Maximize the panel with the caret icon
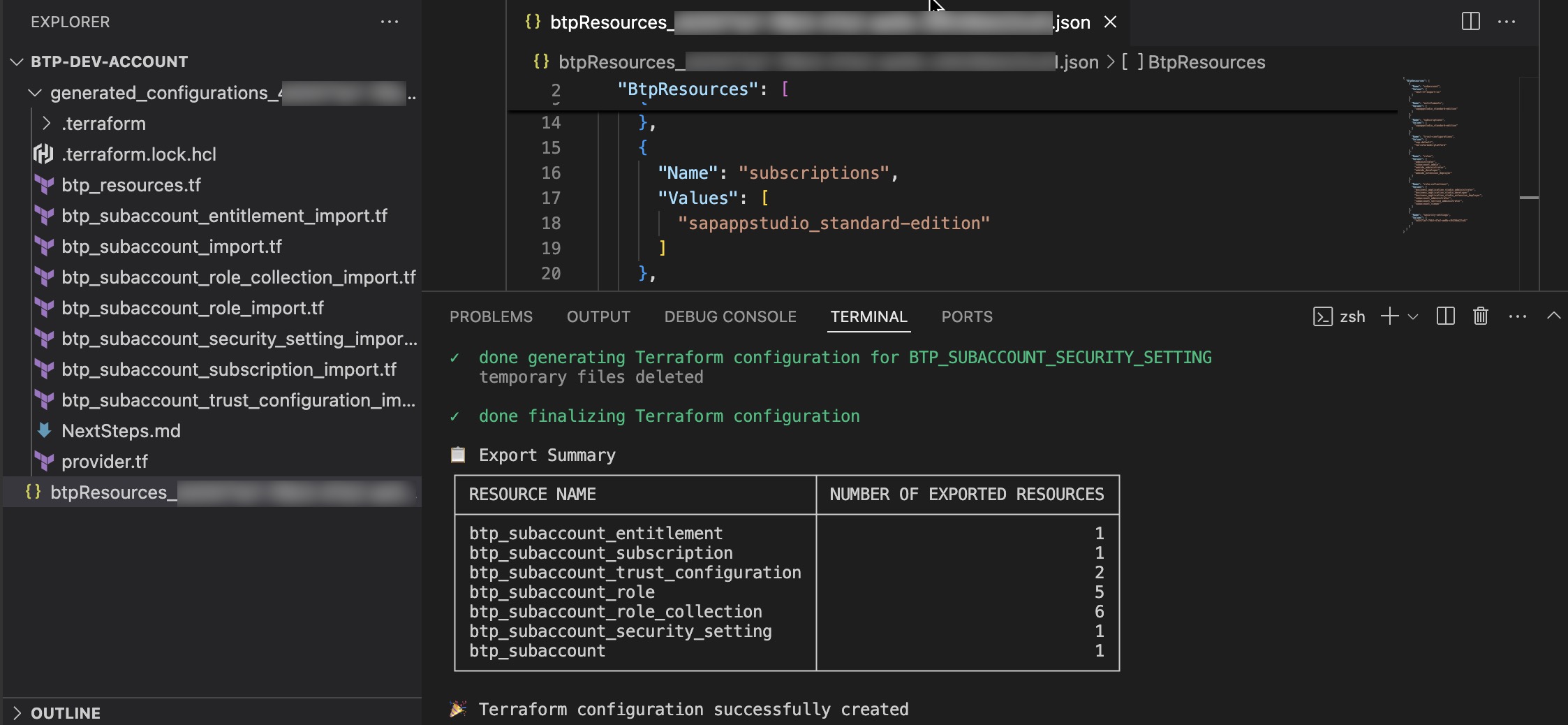The width and height of the screenshot is (1568, 725). coord(1553,316)
